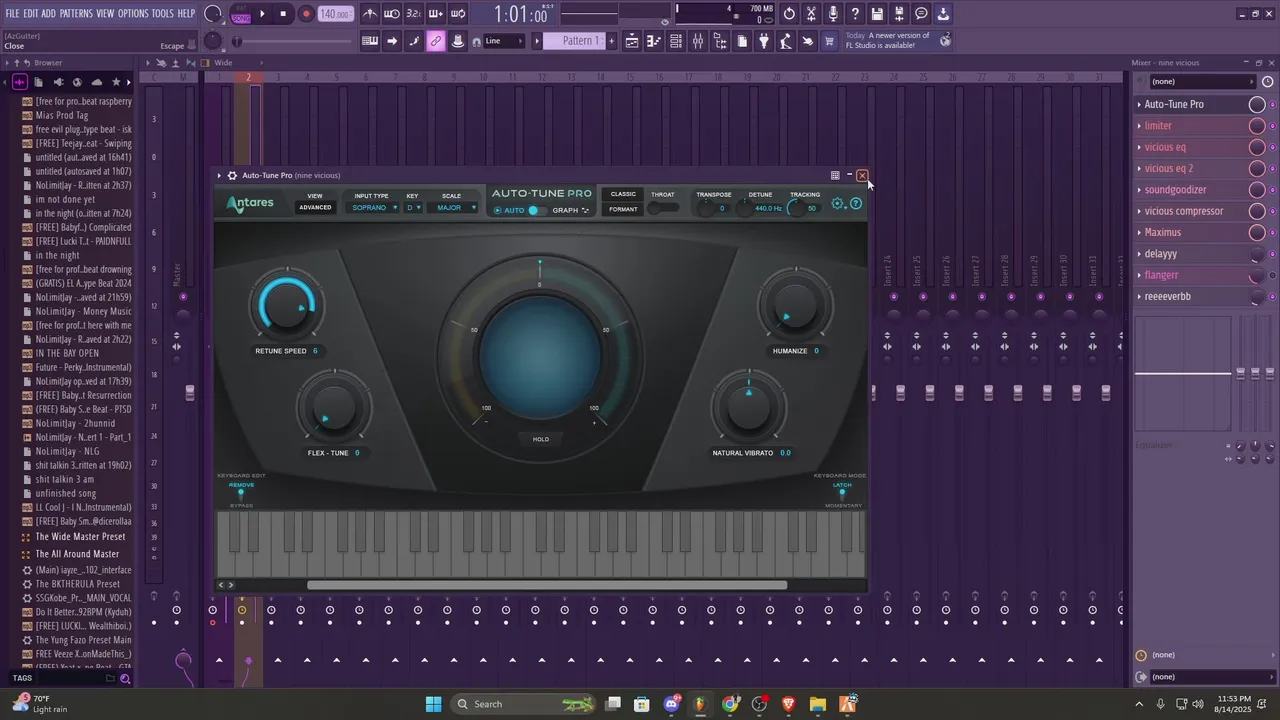Viewport: 1280px width, 720px height.
Task: Expand the delayyy slot arrow
Action: [x=1139, y=254]
